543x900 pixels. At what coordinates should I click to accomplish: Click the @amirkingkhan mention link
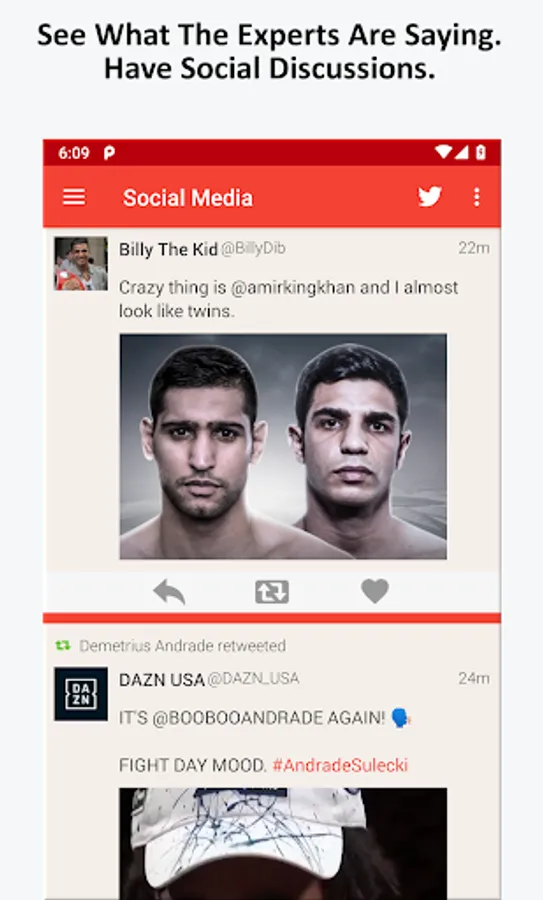pos(293,287)
